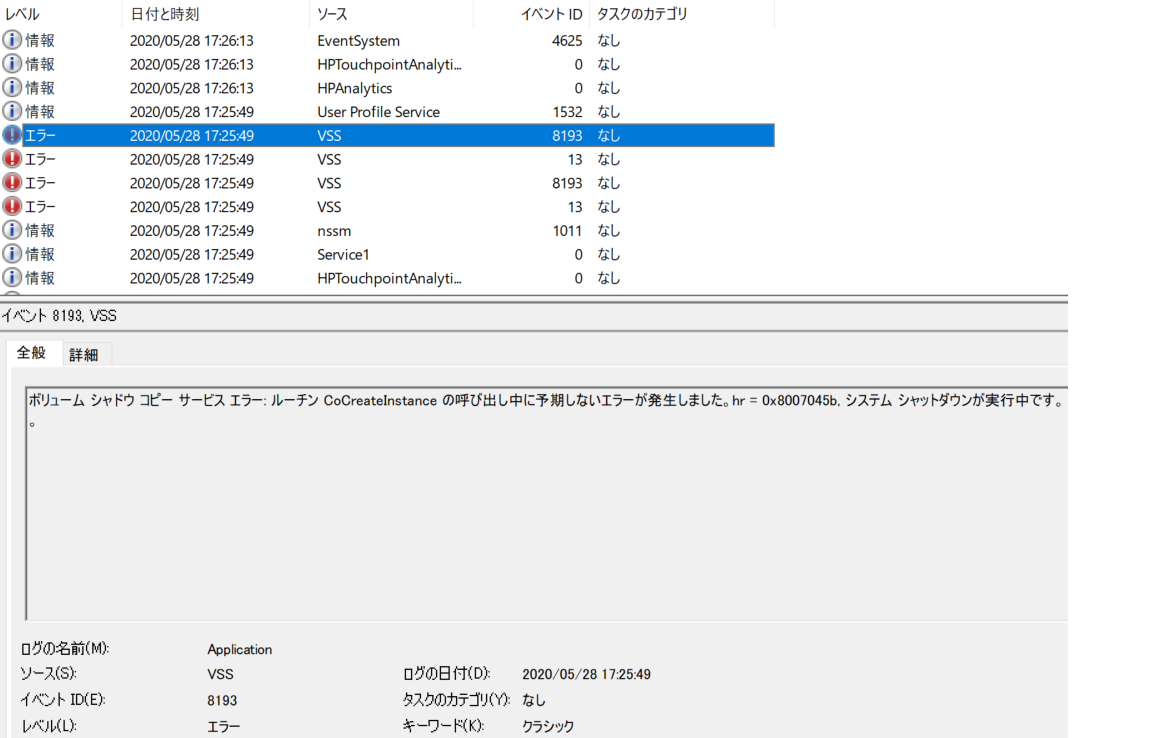Click the info icon in the User Profile Service row
The image size is (1152, 738).
pyautogui.click(x=12, y=111)
